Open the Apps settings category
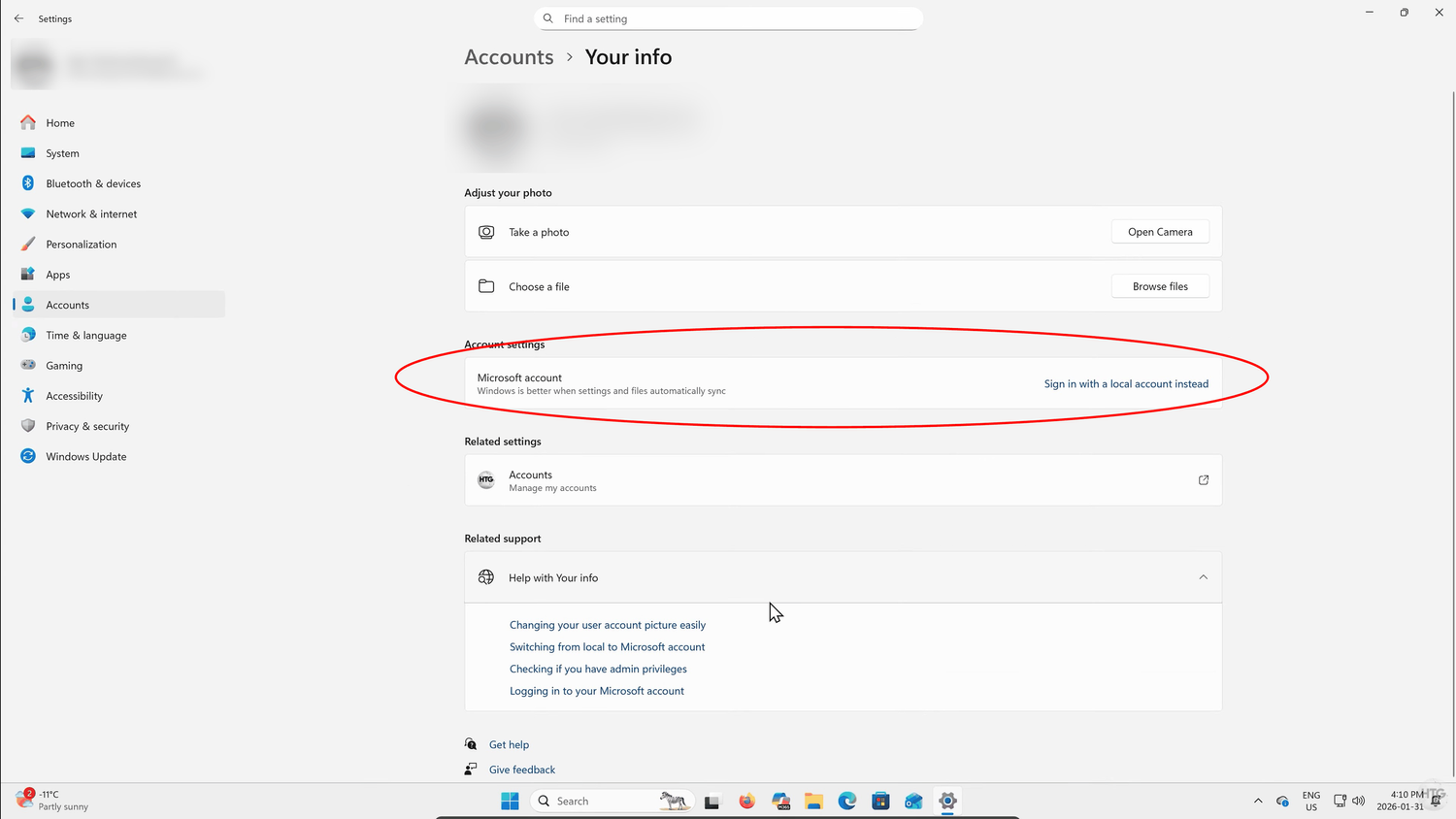 (x=118, y=275)
